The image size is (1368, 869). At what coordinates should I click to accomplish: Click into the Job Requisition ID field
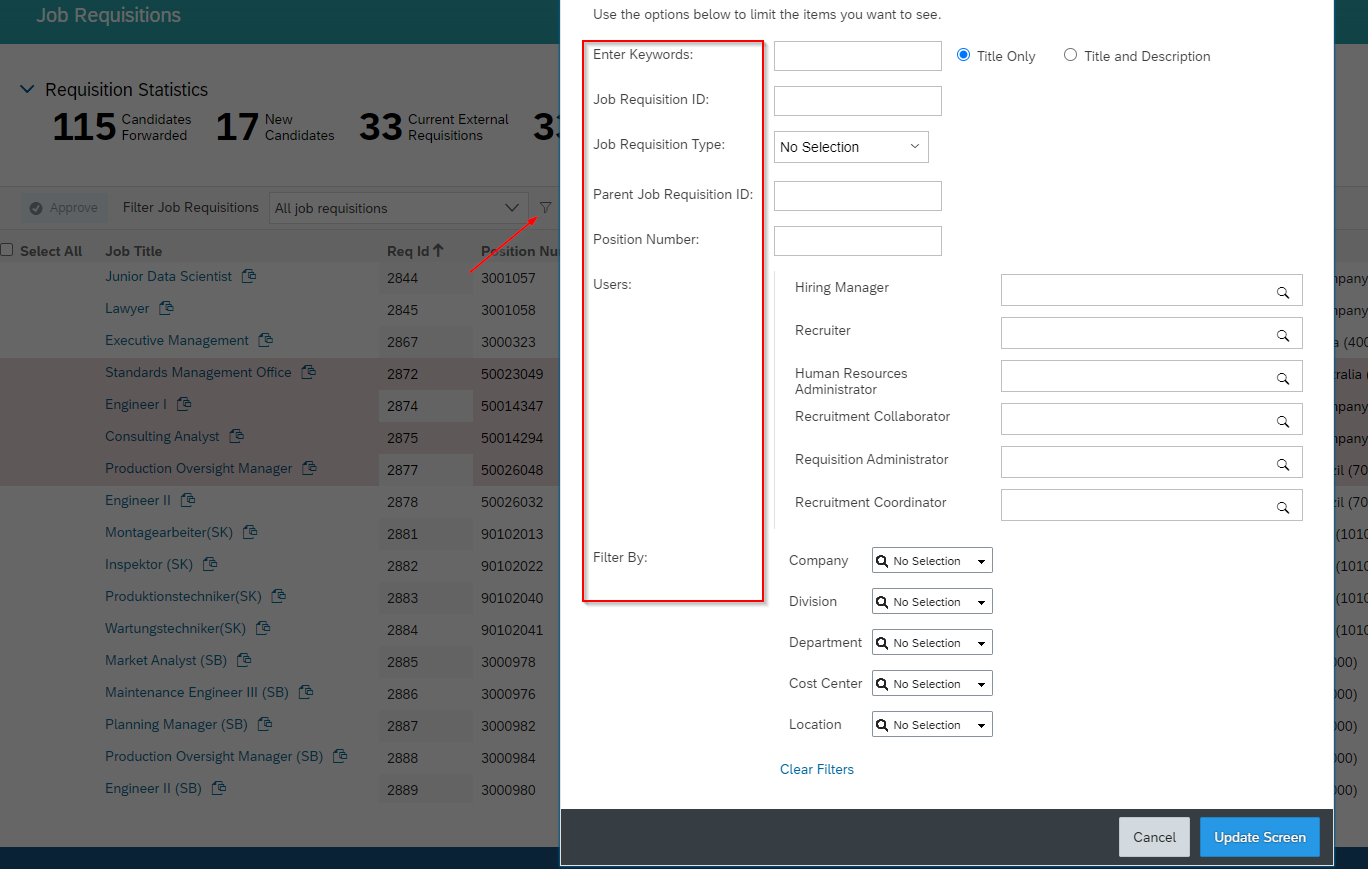(858, 101)
